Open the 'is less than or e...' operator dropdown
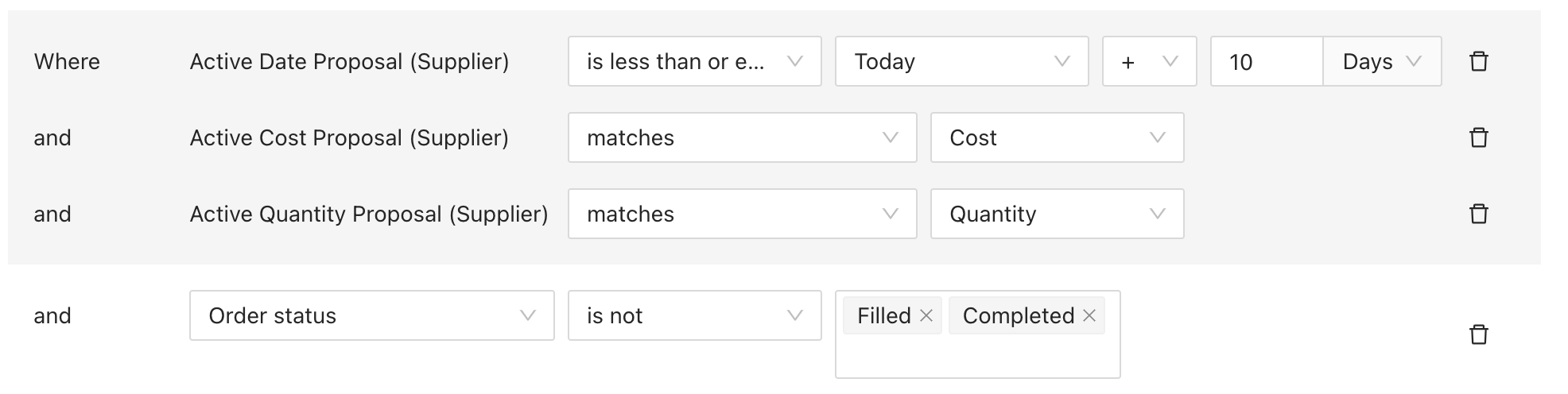 coord(694,61)
